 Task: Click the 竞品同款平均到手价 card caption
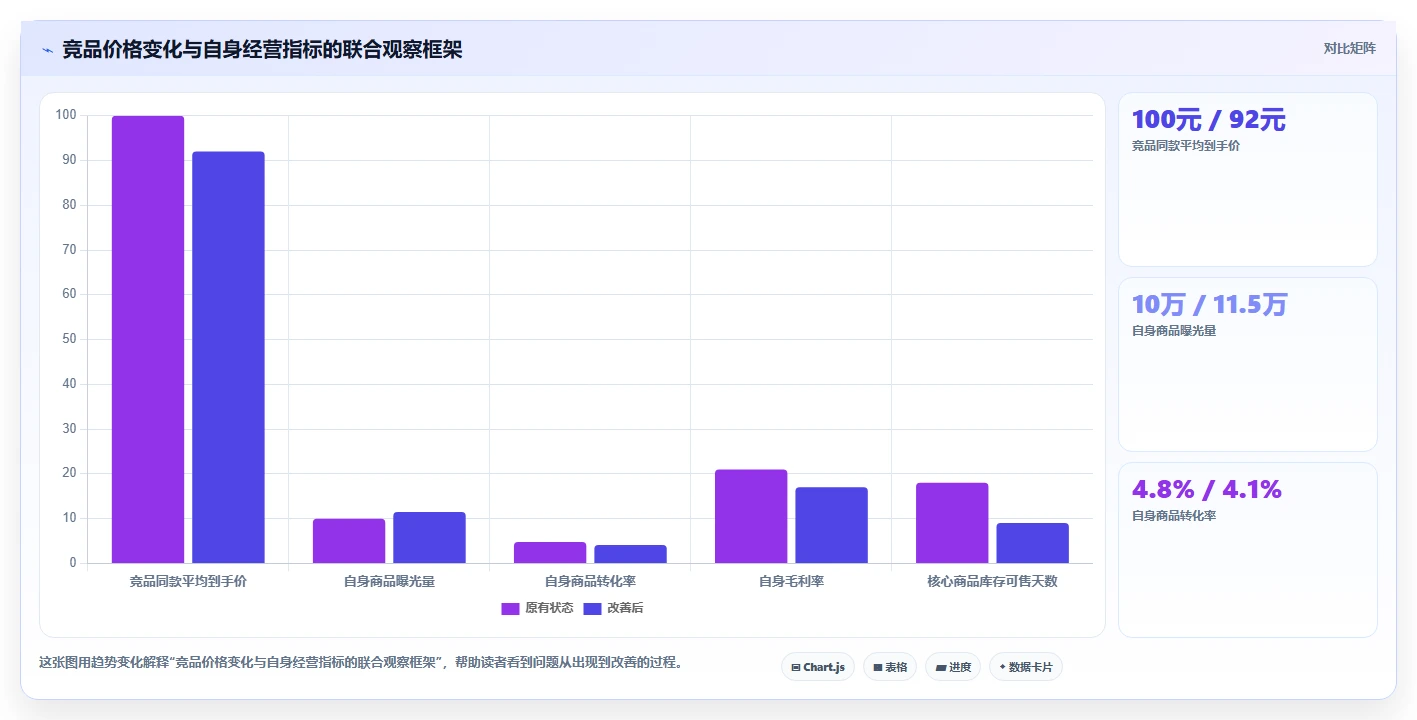click(x=1186, y=146)
